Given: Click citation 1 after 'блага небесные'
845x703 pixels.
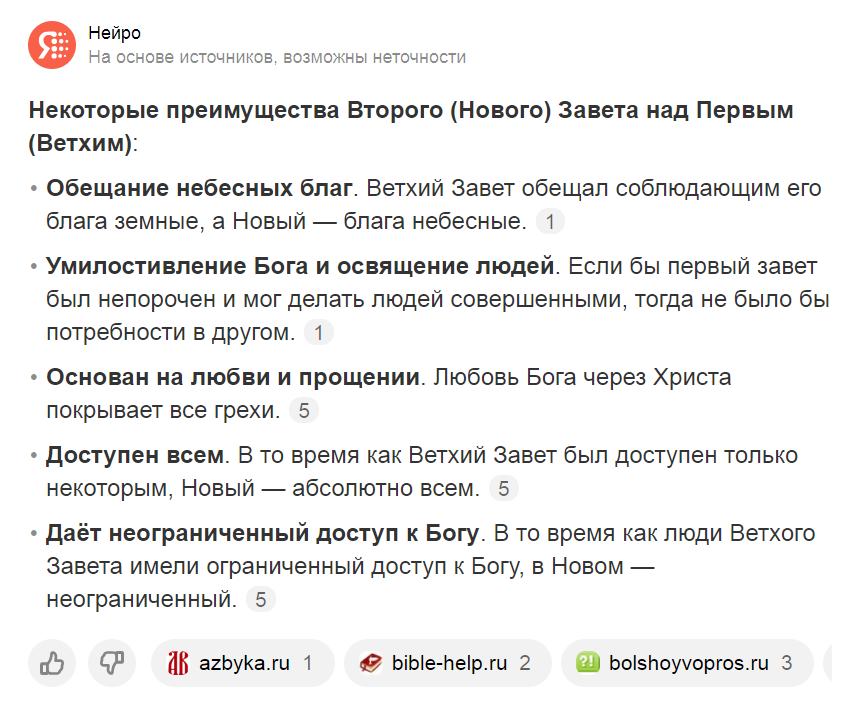Looking at the screenshot, I should coord(550,221).
